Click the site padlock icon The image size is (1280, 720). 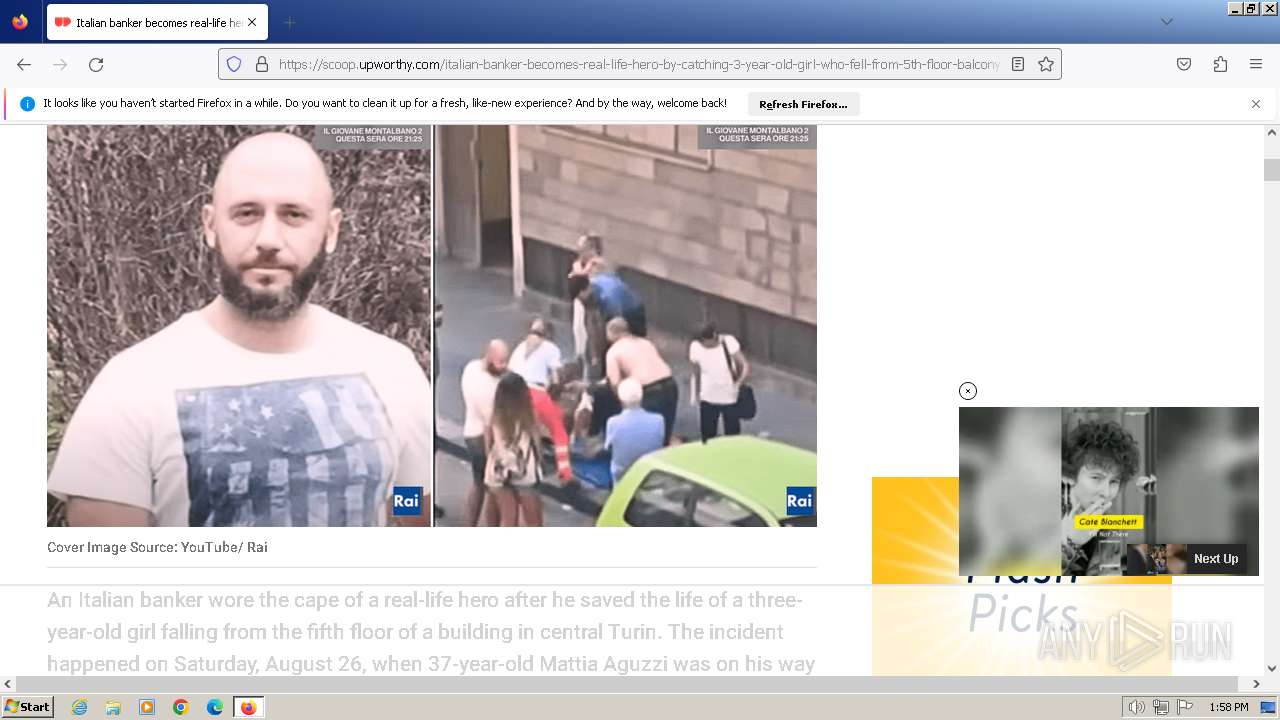pos(262,64)
